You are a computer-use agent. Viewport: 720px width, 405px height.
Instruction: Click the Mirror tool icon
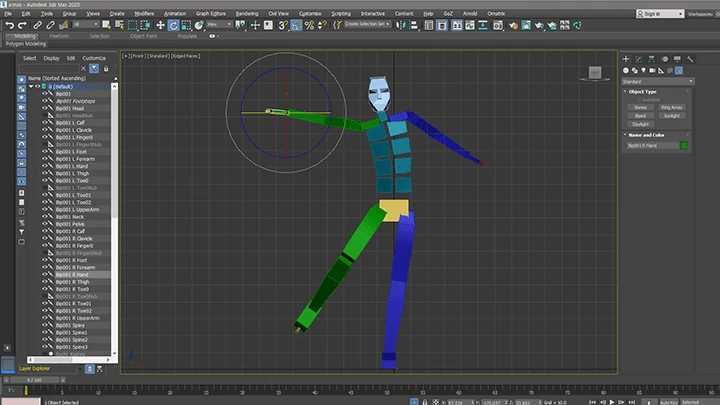[x=400, y=25]
